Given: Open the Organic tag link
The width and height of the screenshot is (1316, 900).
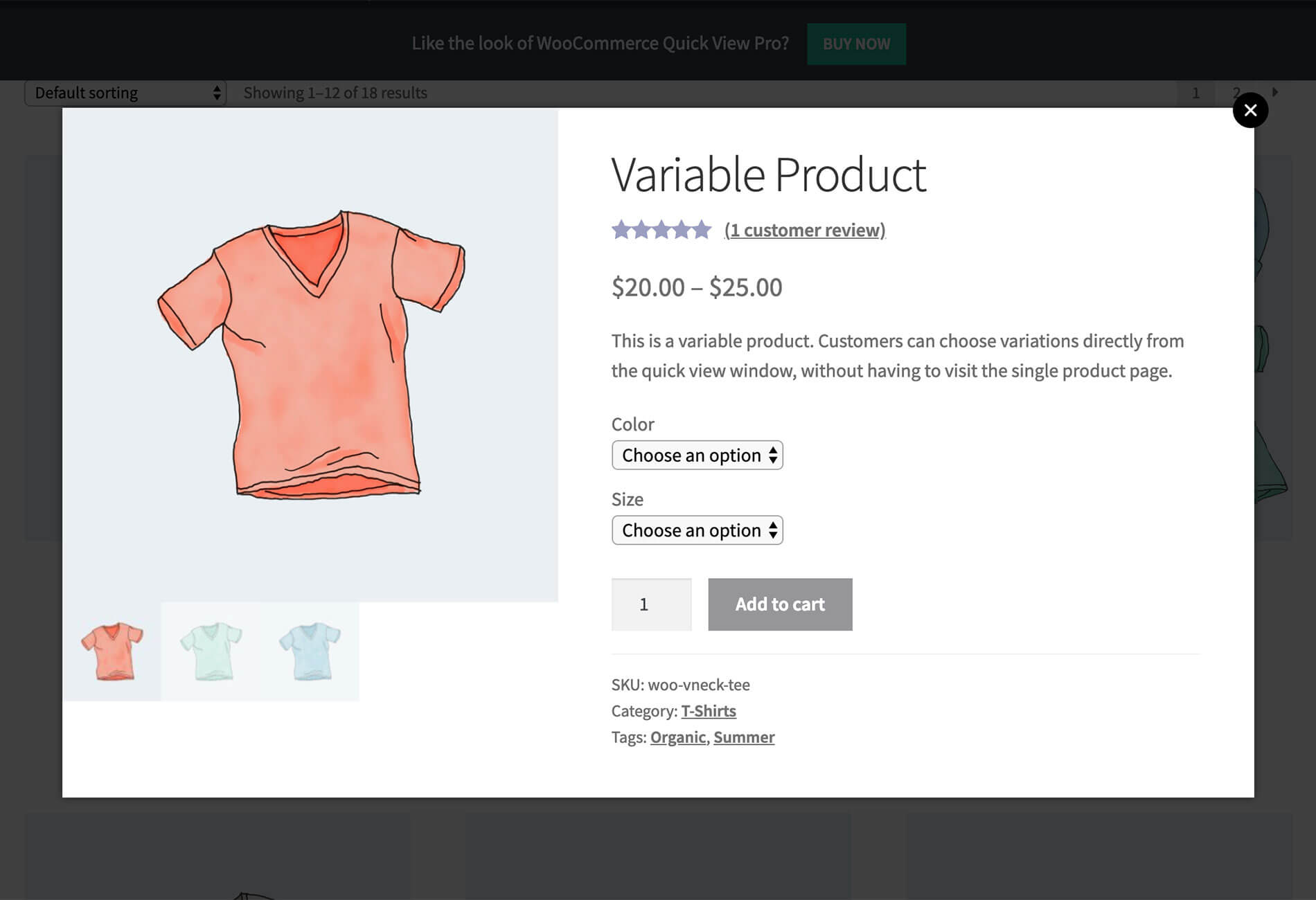Looking at the screenshot, I should (x=678, y=737).
